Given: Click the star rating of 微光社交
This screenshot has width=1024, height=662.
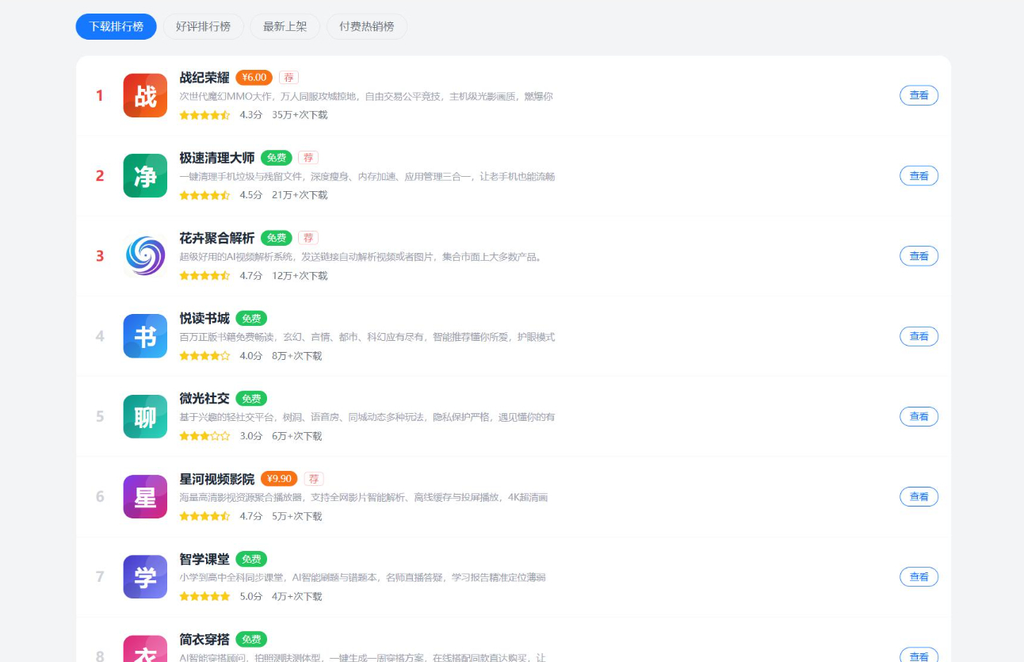Looking at the screenshot, I should click(205, 436).
